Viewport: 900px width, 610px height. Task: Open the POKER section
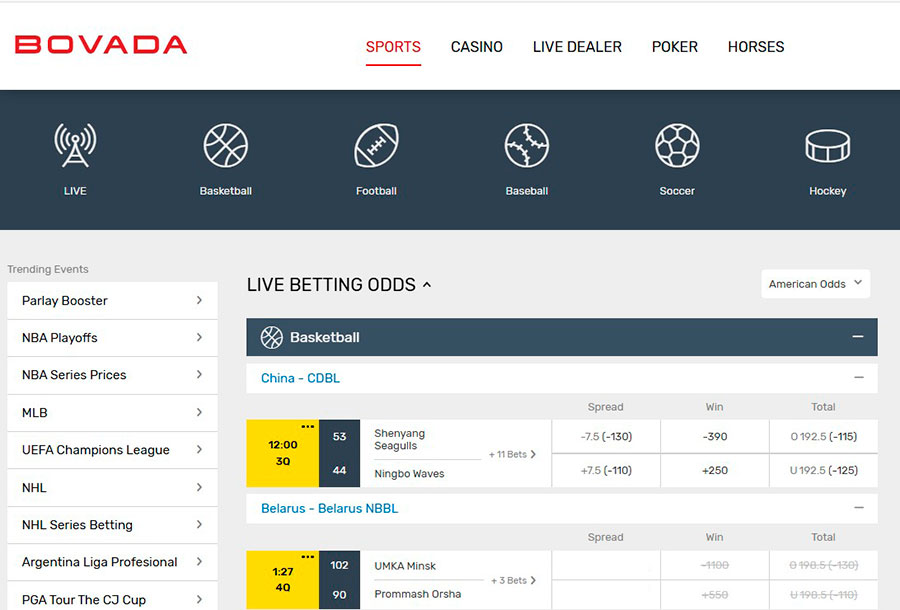(675, 47)
